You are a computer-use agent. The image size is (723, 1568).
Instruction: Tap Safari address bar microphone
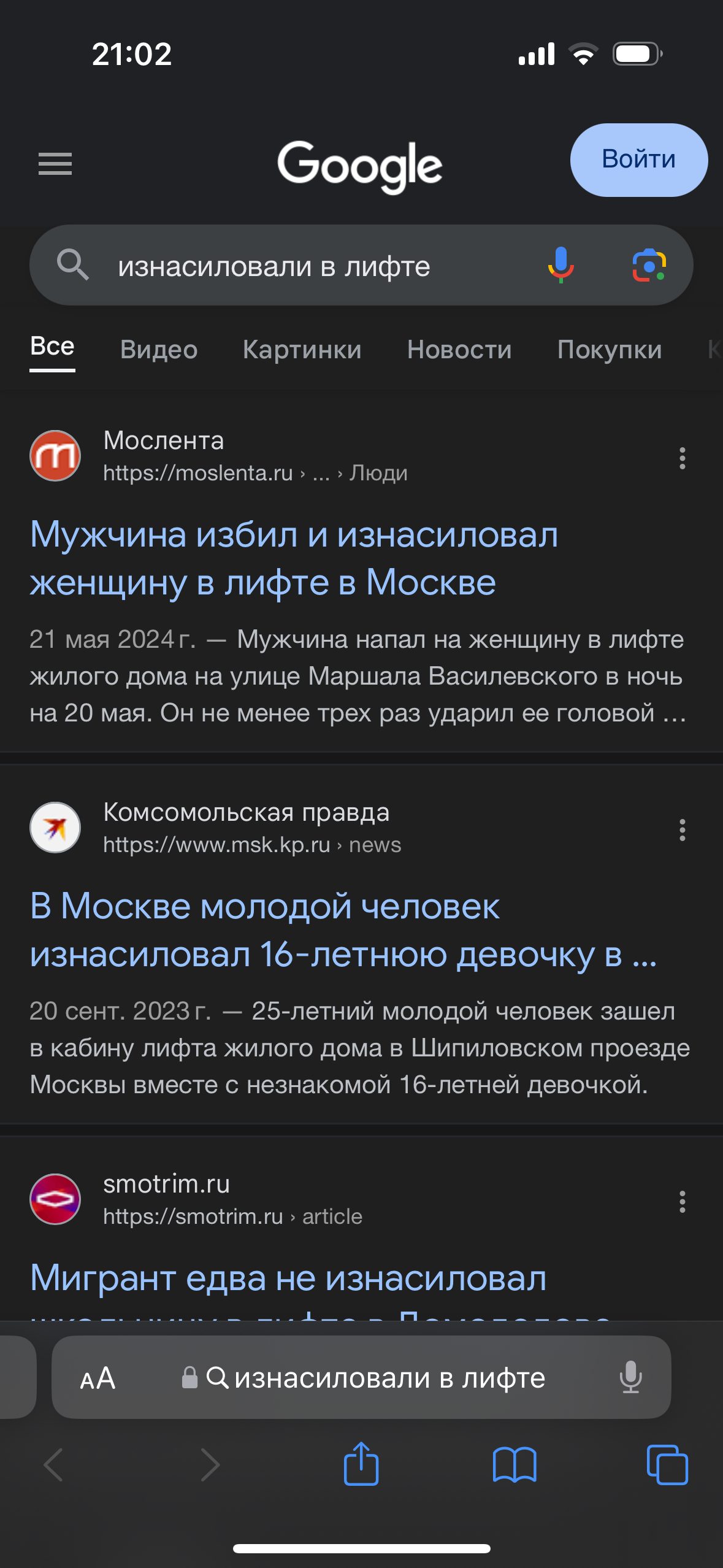coord(630,1378)
